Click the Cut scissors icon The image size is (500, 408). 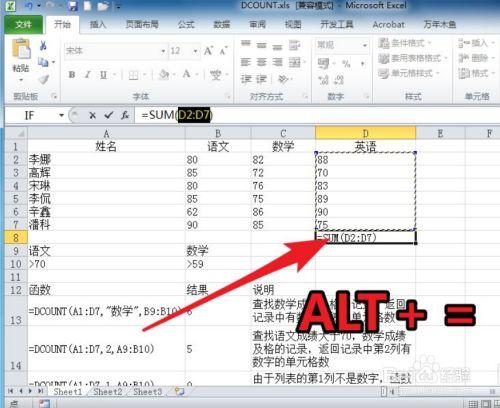point(43,45)
